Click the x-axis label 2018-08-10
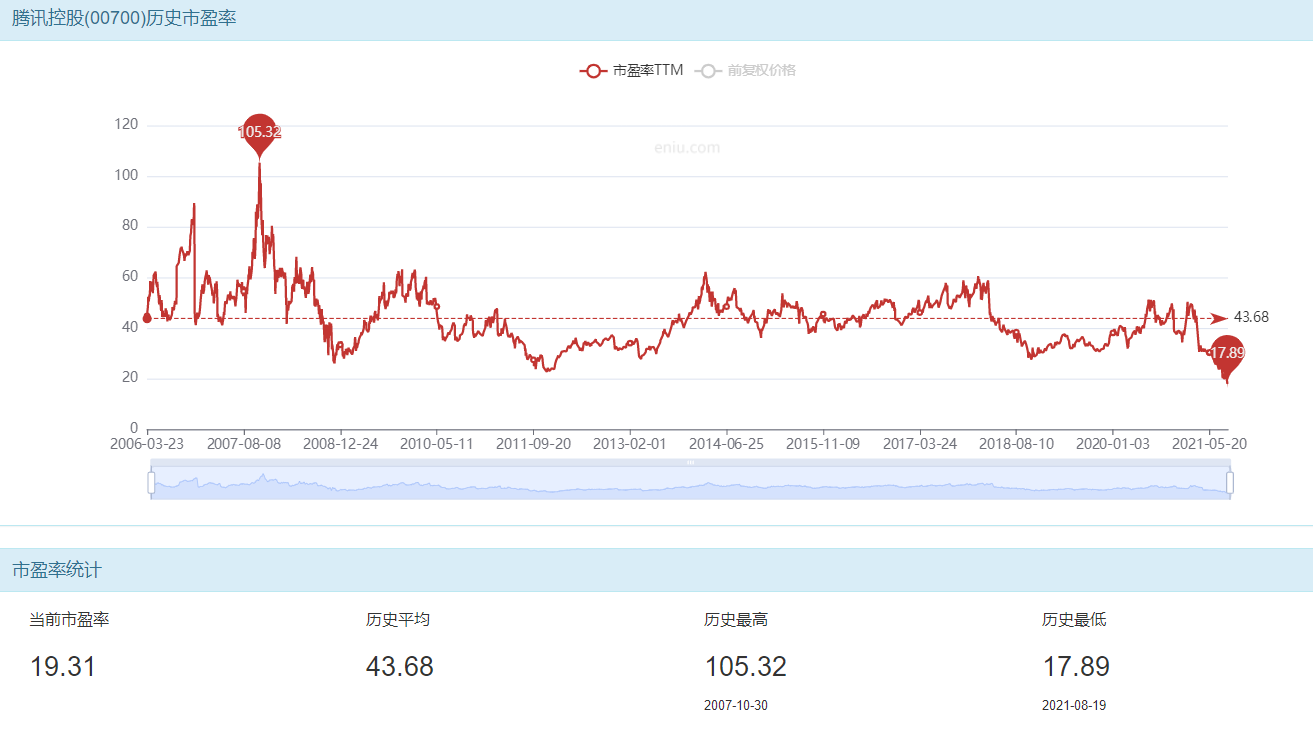 1016,443
